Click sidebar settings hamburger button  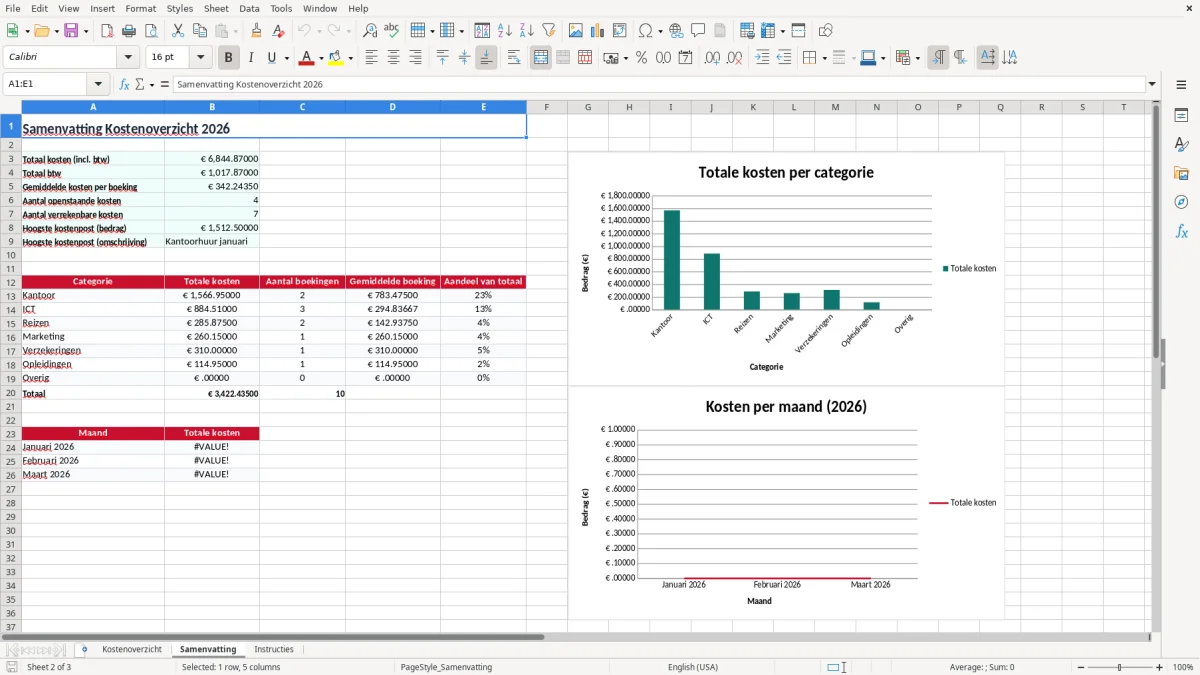coord(1181,85)
